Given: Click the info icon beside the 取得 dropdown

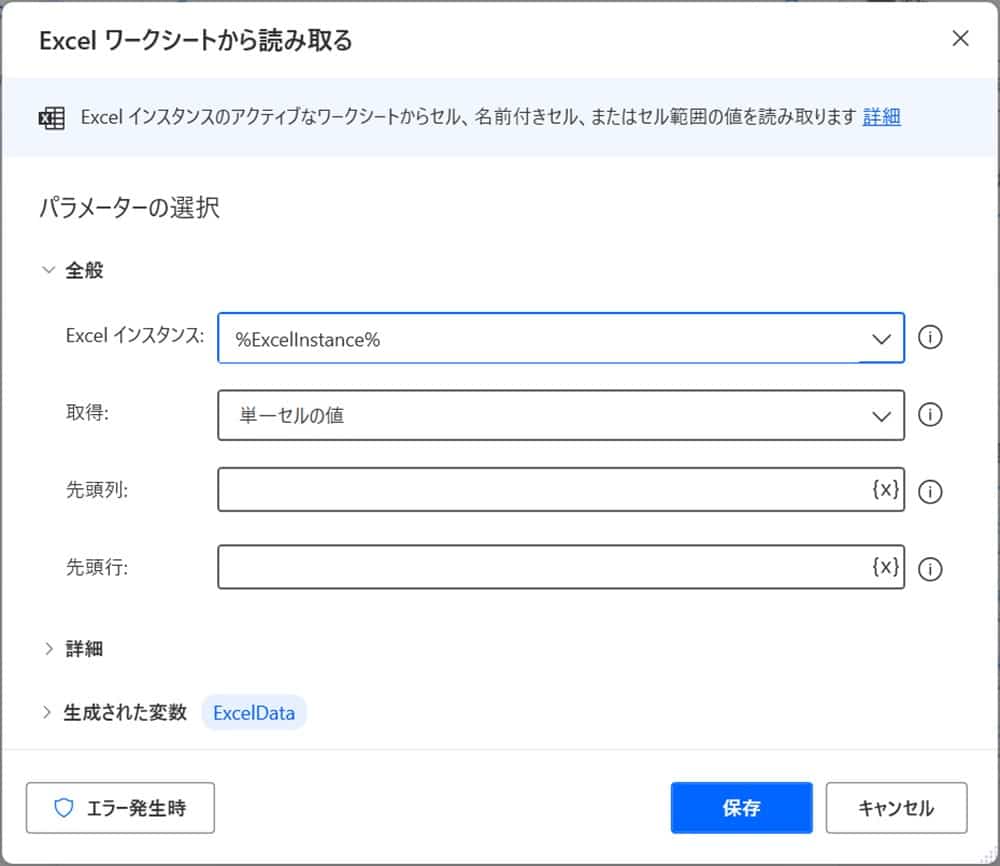Looking at the screenshot, I should (x=930, y=415).
